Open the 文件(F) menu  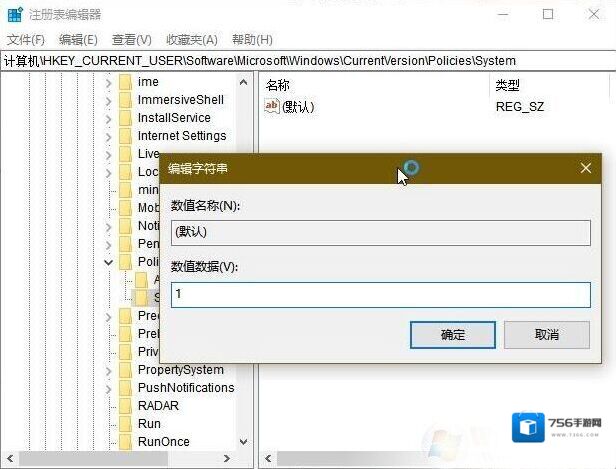26,40
